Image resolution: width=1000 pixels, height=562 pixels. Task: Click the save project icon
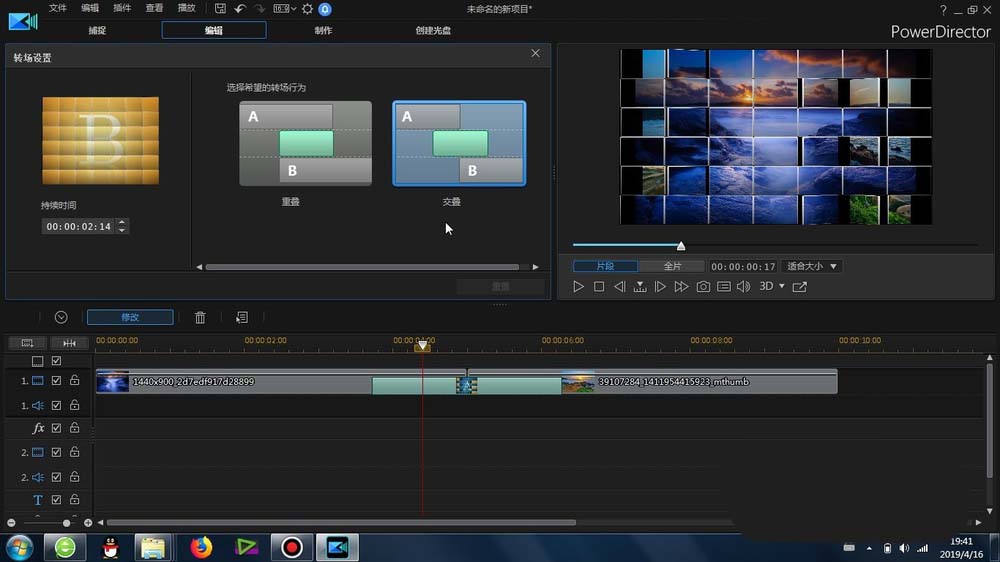tap(220, 9)
